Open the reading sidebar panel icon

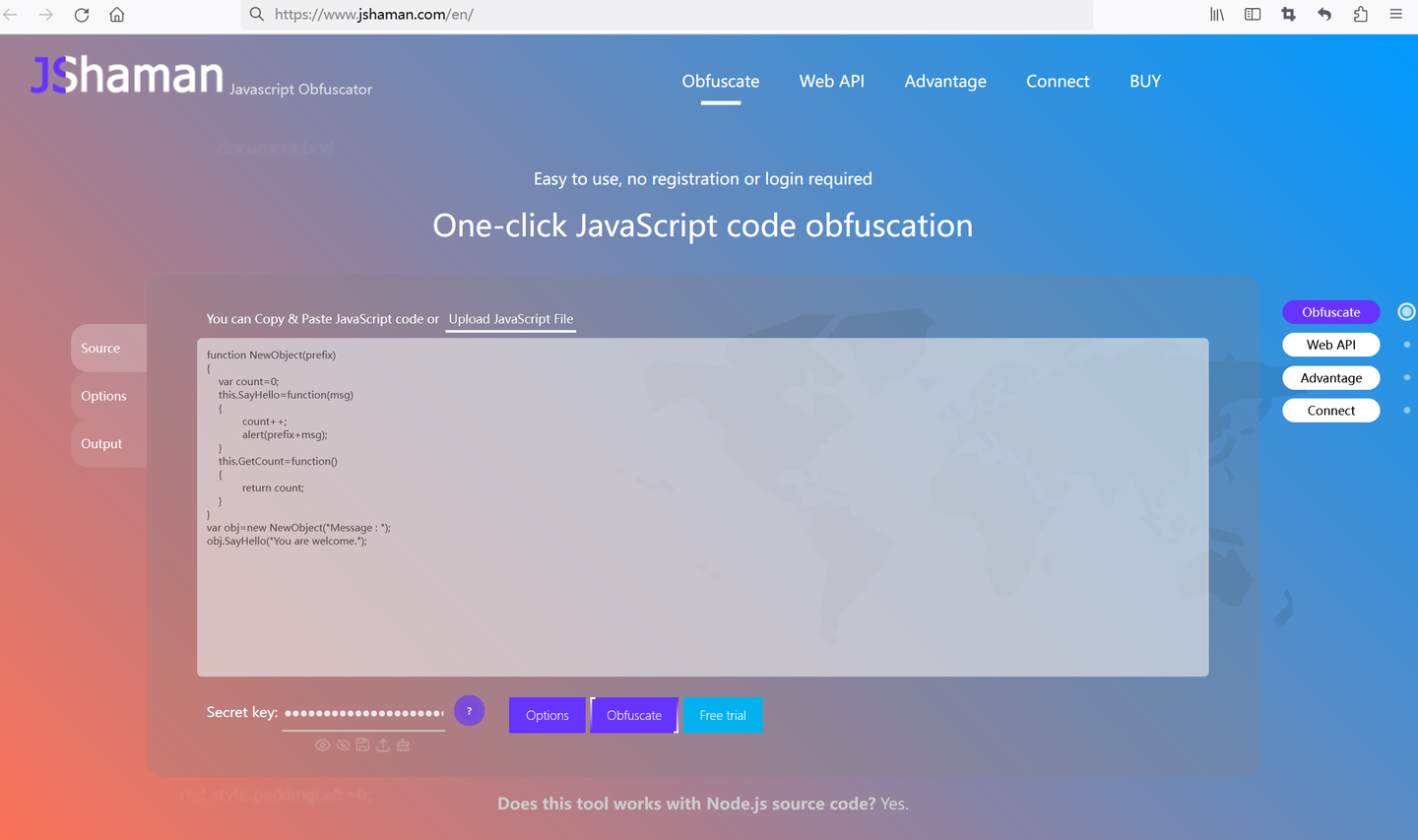(1252, 14)
